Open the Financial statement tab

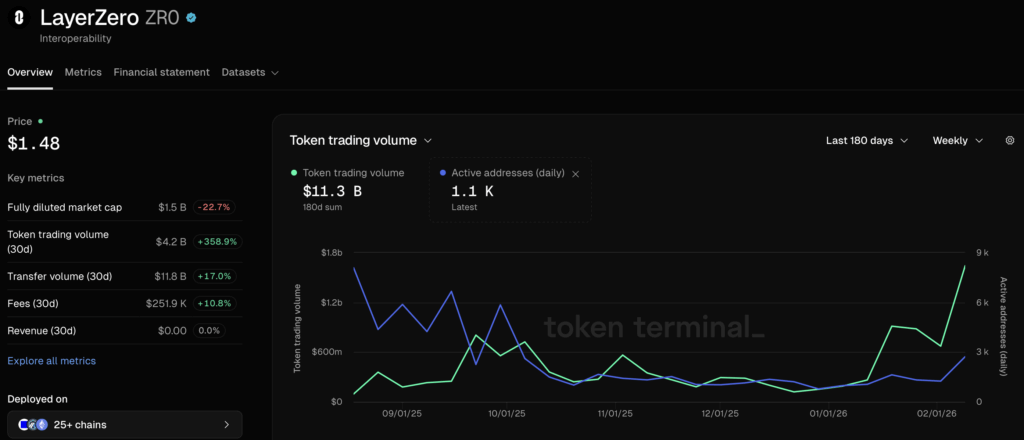(161, 72)
